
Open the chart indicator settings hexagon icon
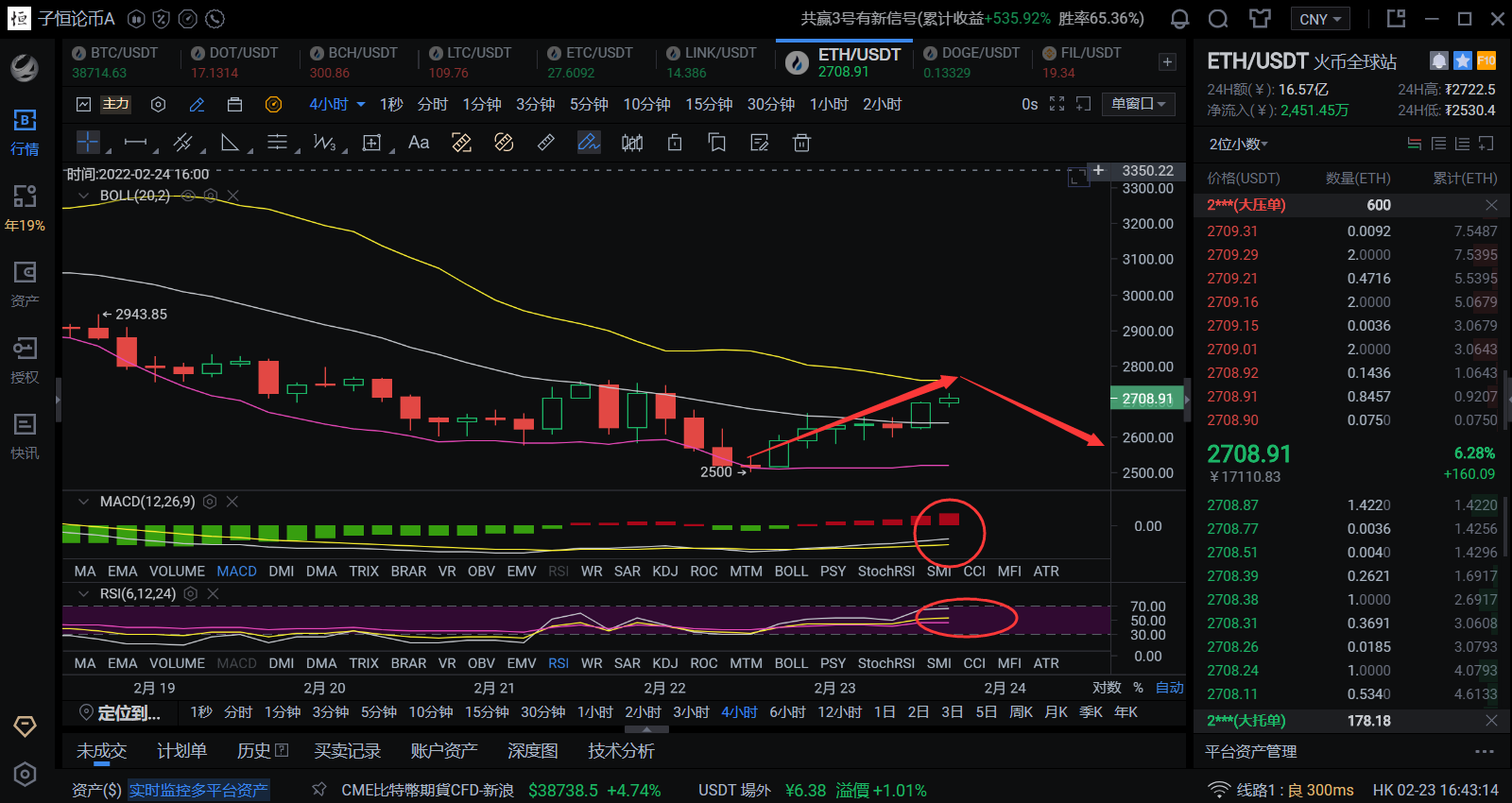[159, 104]
